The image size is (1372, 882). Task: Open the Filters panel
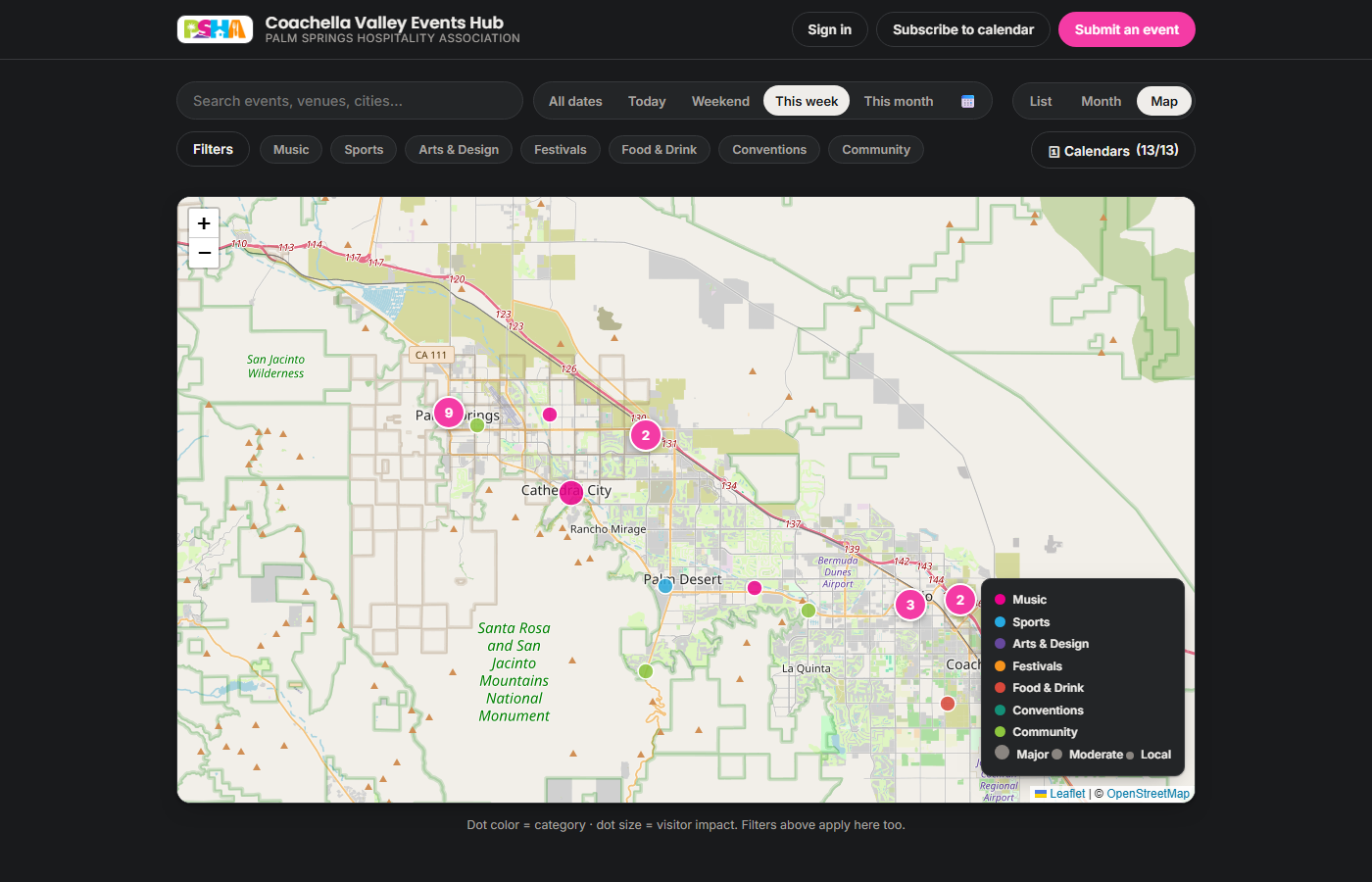pos(213,149)
